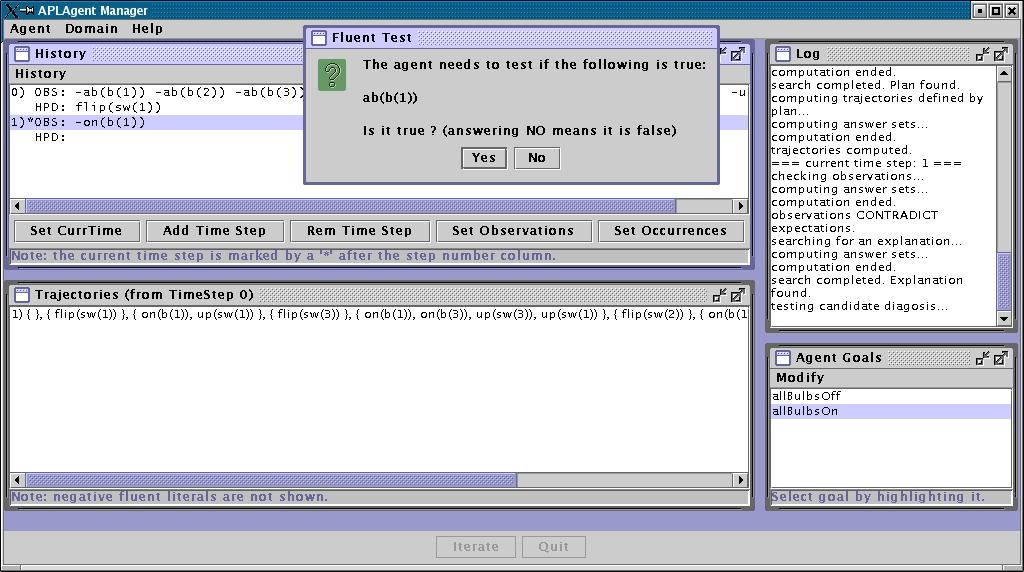This screenshot has height=572, width=1024.
Task: Maximize the History panel
Action: (737, 54)
